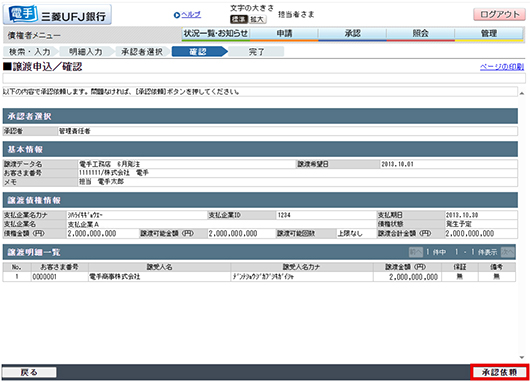Click the 債権者メニュー label

34,35
